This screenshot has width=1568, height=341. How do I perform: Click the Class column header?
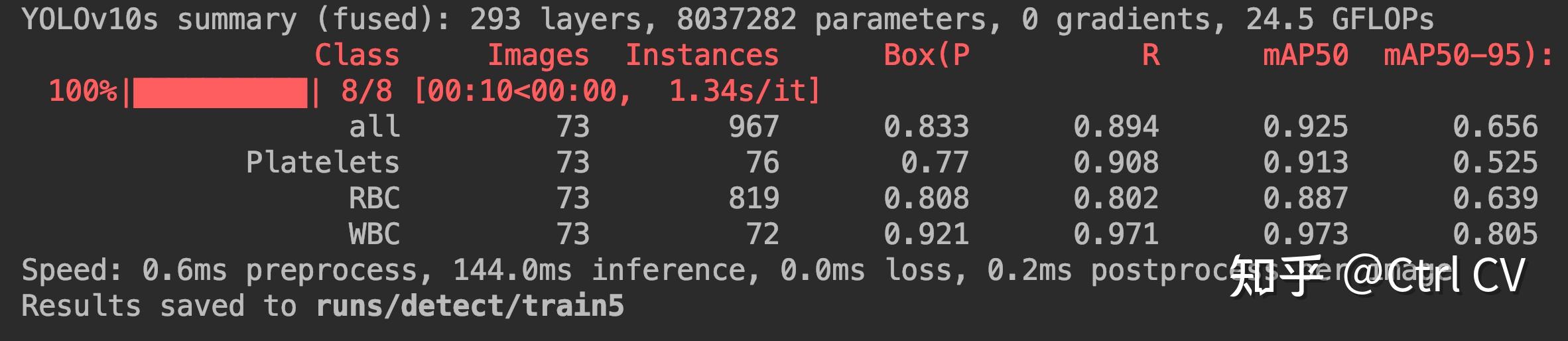[357, 55]
